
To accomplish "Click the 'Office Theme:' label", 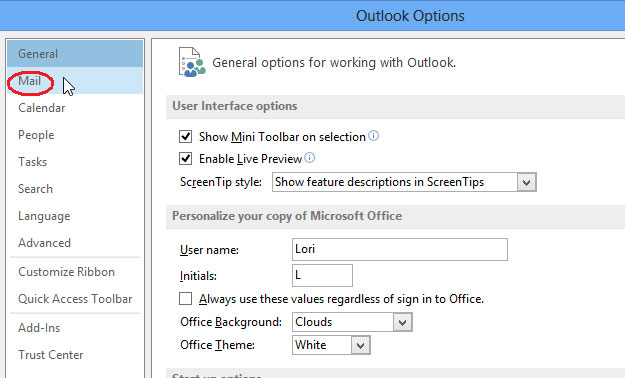I will pos(218,345).
